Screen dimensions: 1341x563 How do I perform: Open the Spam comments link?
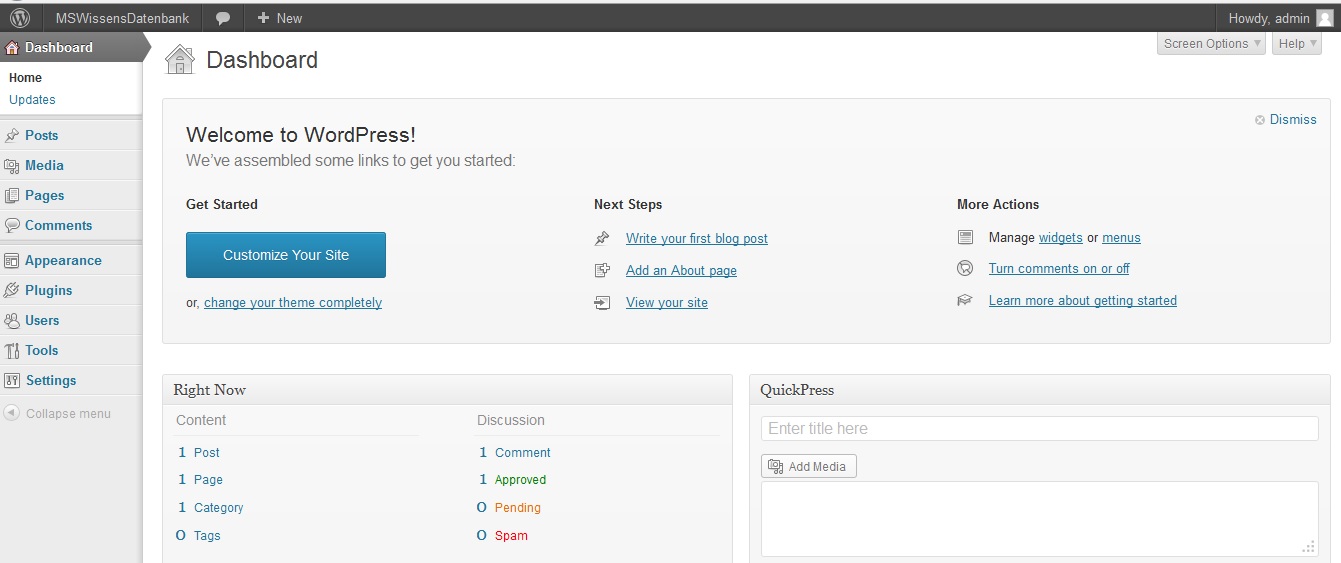[x=511, y=536]
